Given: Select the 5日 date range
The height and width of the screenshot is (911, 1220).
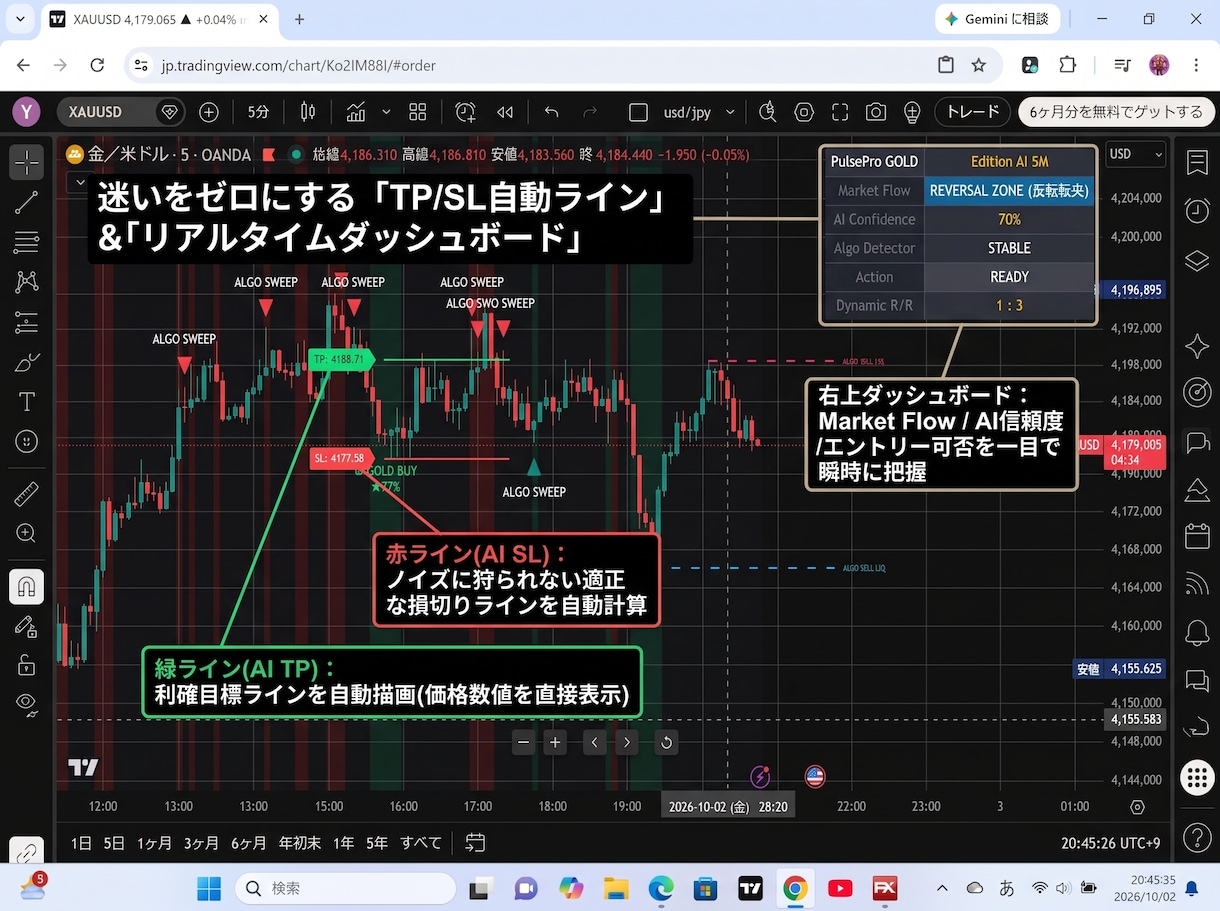Looking at the screenshot, I should [114, 843].
